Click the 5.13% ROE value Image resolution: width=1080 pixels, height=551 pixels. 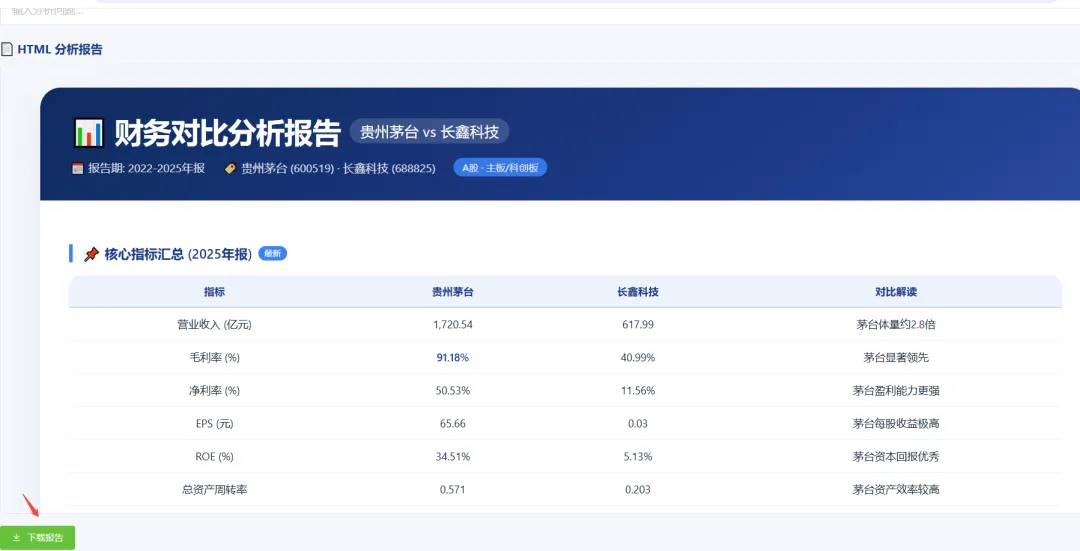click(x=638, y=457)
